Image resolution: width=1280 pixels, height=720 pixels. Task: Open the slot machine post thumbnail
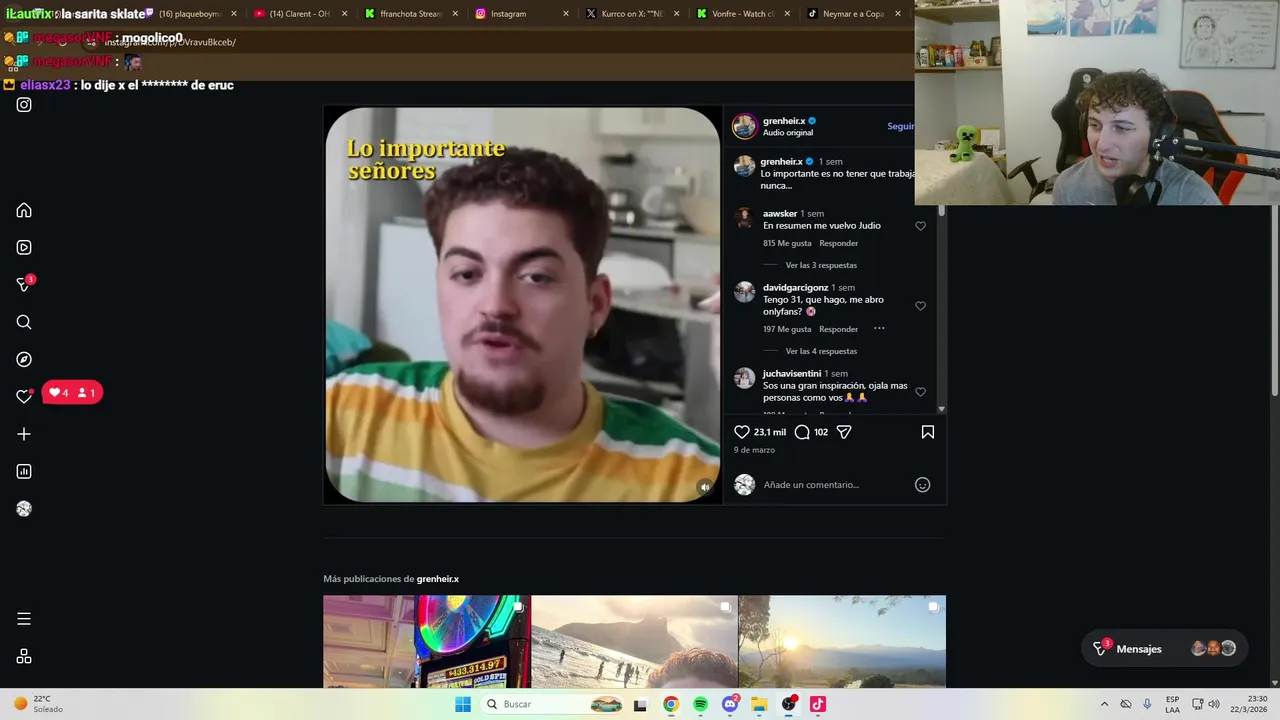coord(427,641)
